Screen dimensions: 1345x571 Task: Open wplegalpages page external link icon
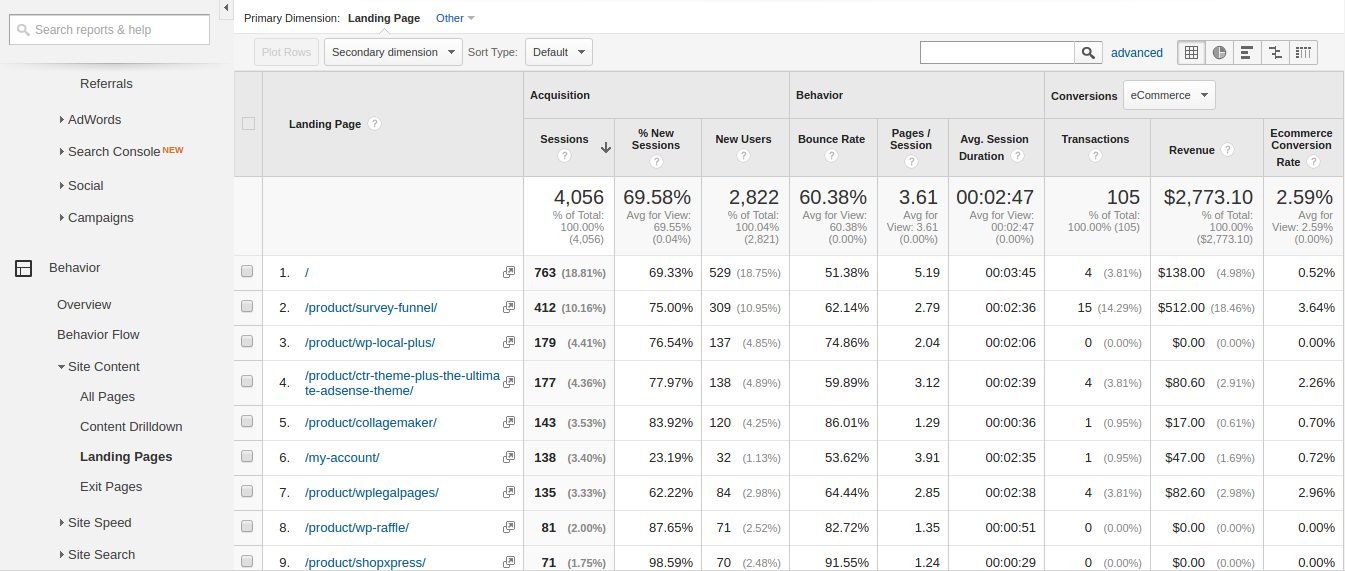(x=509, y=492)
